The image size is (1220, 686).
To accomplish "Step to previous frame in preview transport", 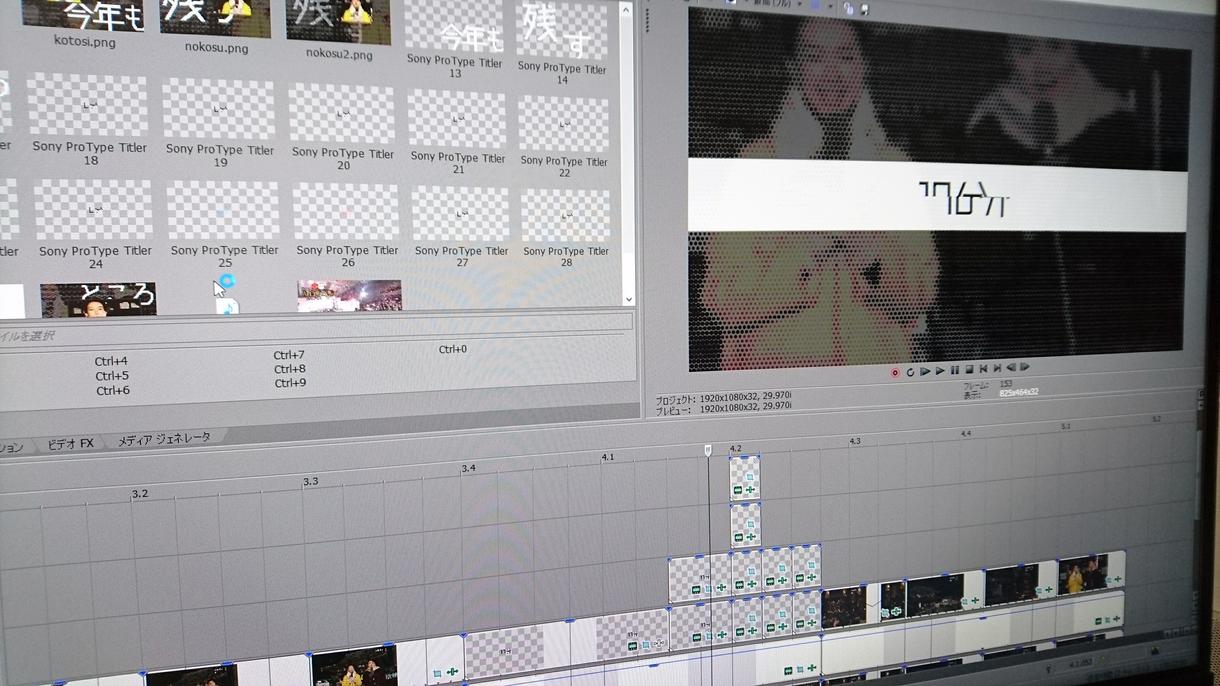I will [1011, 368].
